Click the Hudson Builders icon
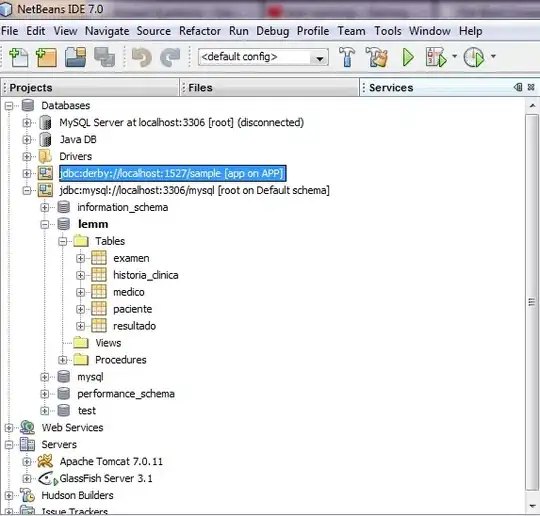The width and height of the screenshot is (540, 516). point(28,495)
